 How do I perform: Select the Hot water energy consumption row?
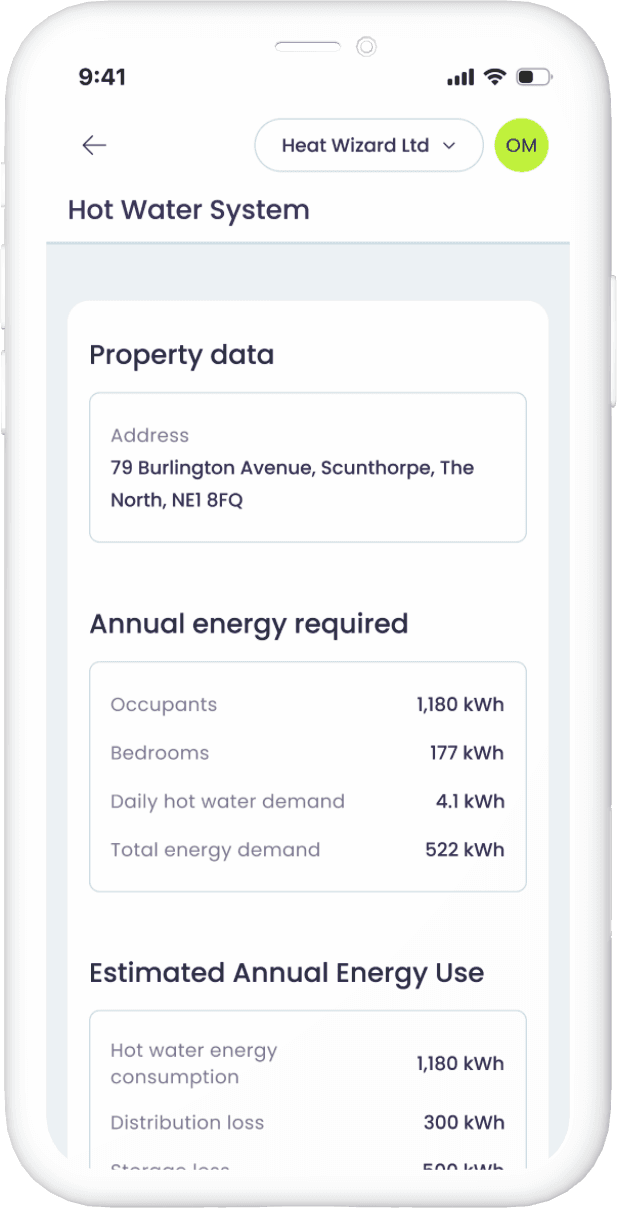(x=307, y=1063)
